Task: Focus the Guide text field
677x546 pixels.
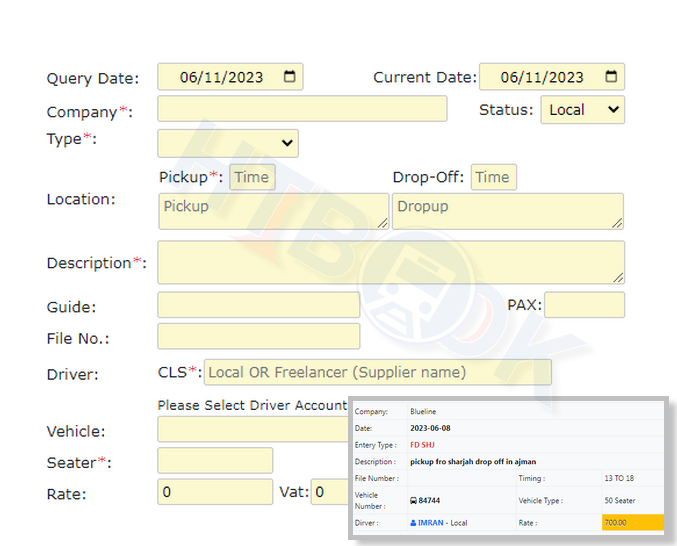Action: click(x=258, y=305)
